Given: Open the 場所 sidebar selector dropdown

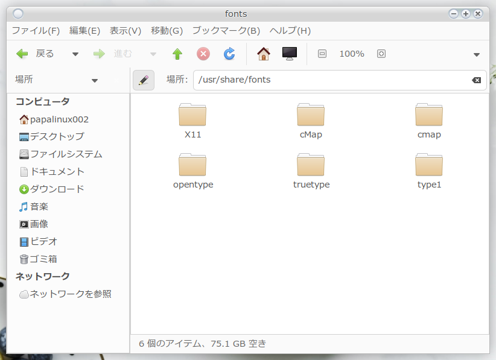Looking at the screenshot, I should coord(95,80).
